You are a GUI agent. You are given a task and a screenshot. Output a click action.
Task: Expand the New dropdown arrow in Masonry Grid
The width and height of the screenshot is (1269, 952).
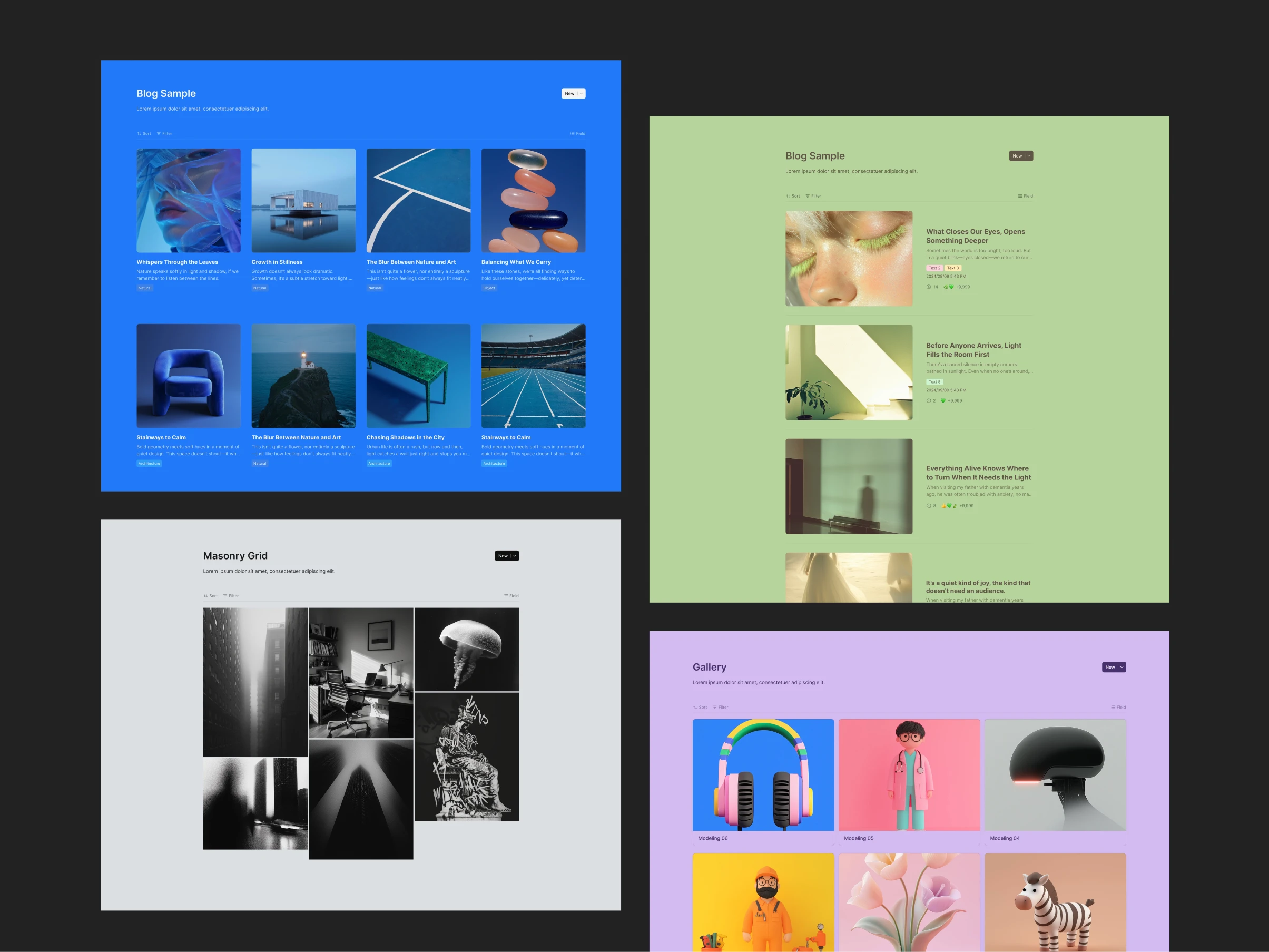tap(515, 556)
